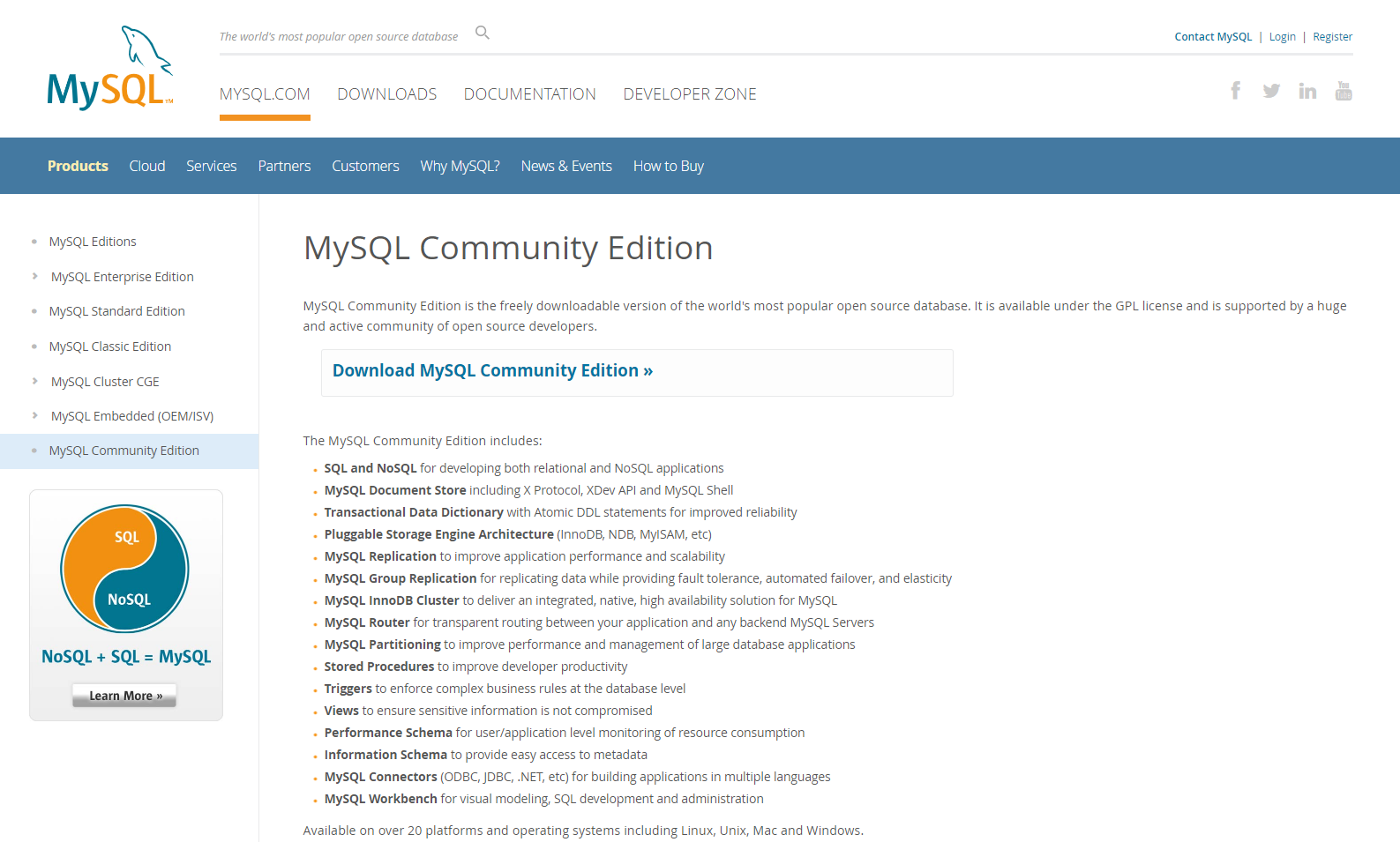Image resolution: width=1400 pixels, height=842 pixels.
Task: Click the Login link
Action: pos(1283,37)
